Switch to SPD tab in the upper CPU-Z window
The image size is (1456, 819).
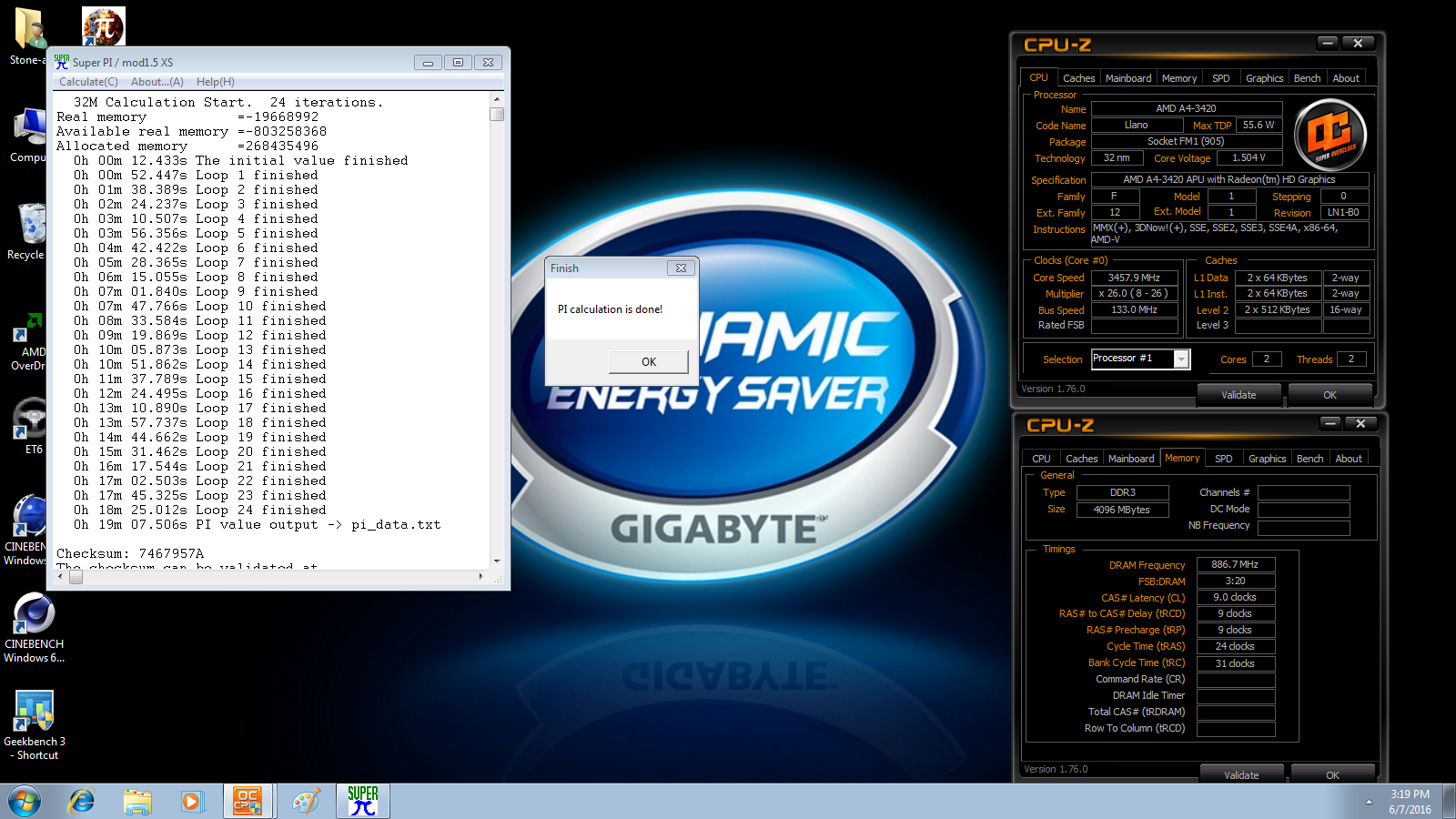point(1221,78)
